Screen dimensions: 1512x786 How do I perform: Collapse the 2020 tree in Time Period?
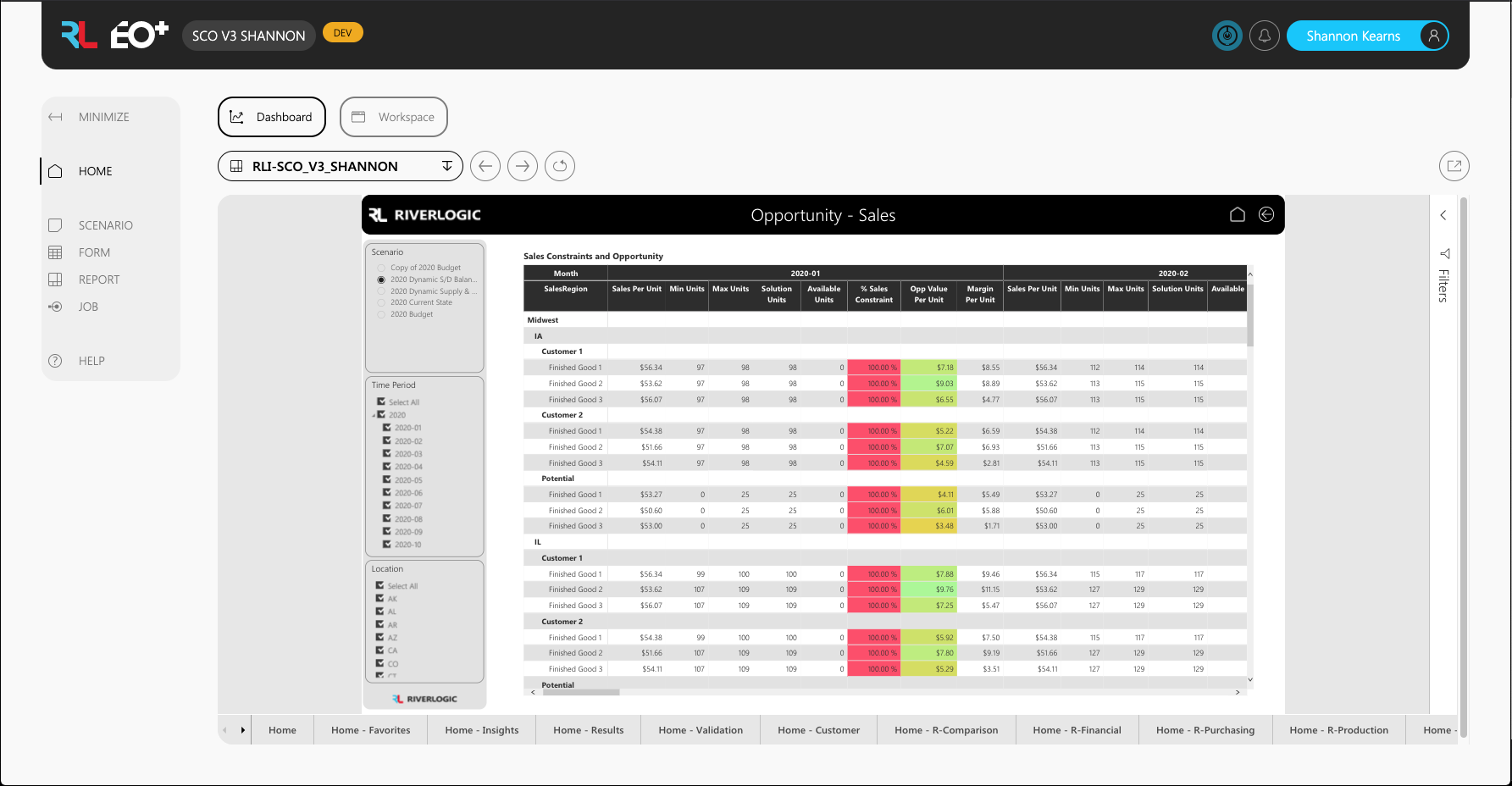(x=374, y=414)
